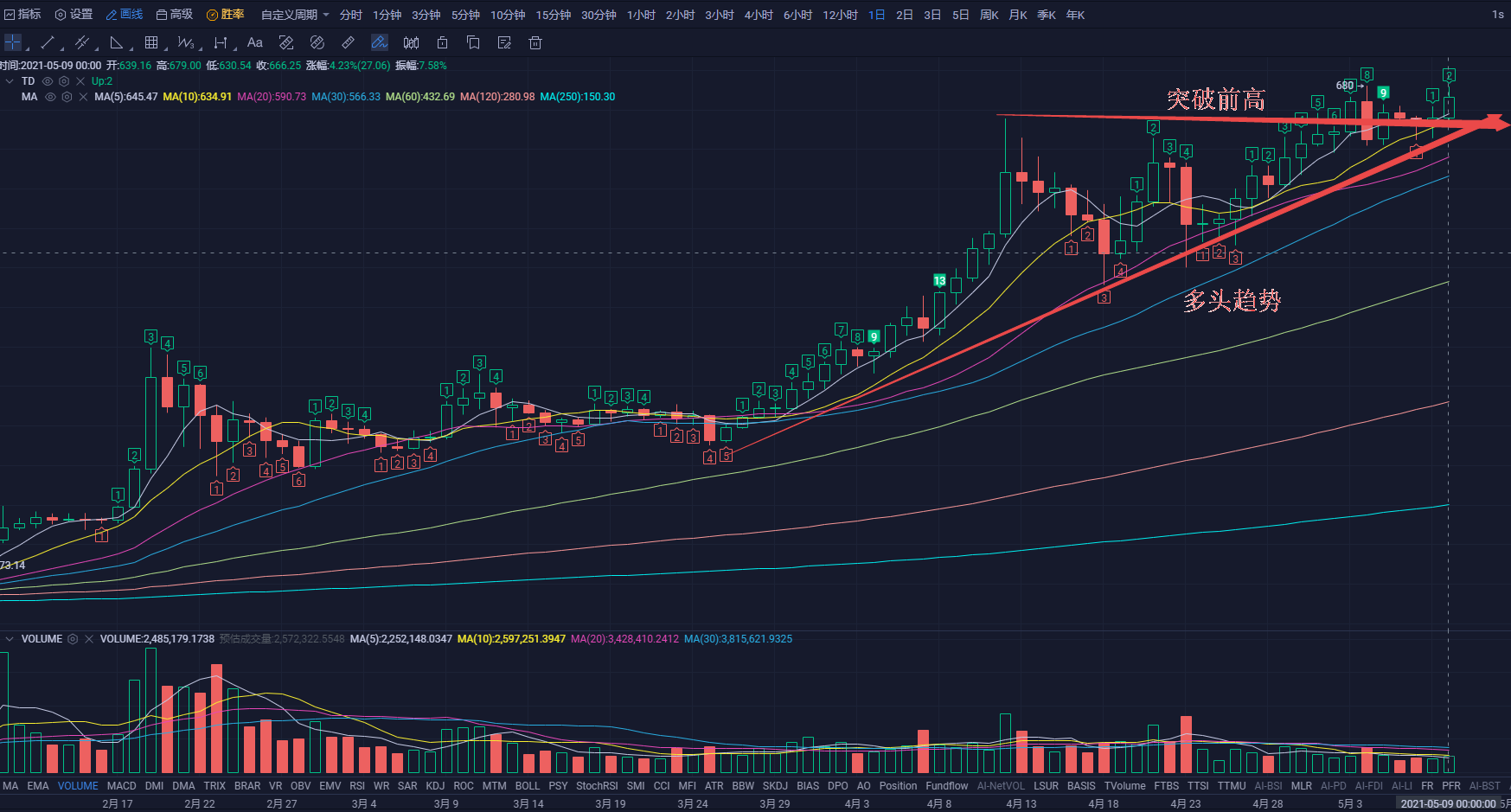1511x812 pixels.
Task: Open the 高级 advanced menu
Action: pyautogui.click(x=175, y=15)
